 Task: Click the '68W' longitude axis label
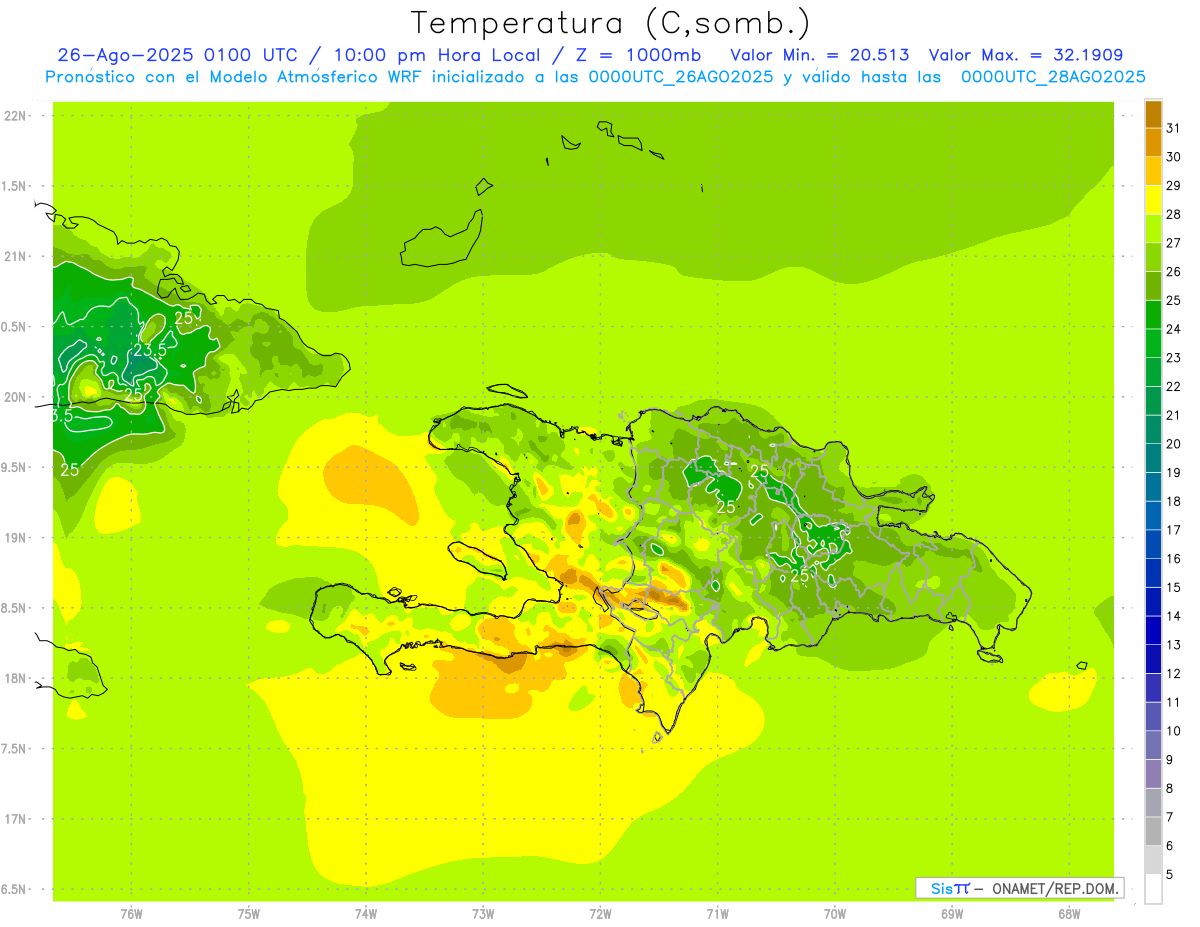tap(1069, 914)
